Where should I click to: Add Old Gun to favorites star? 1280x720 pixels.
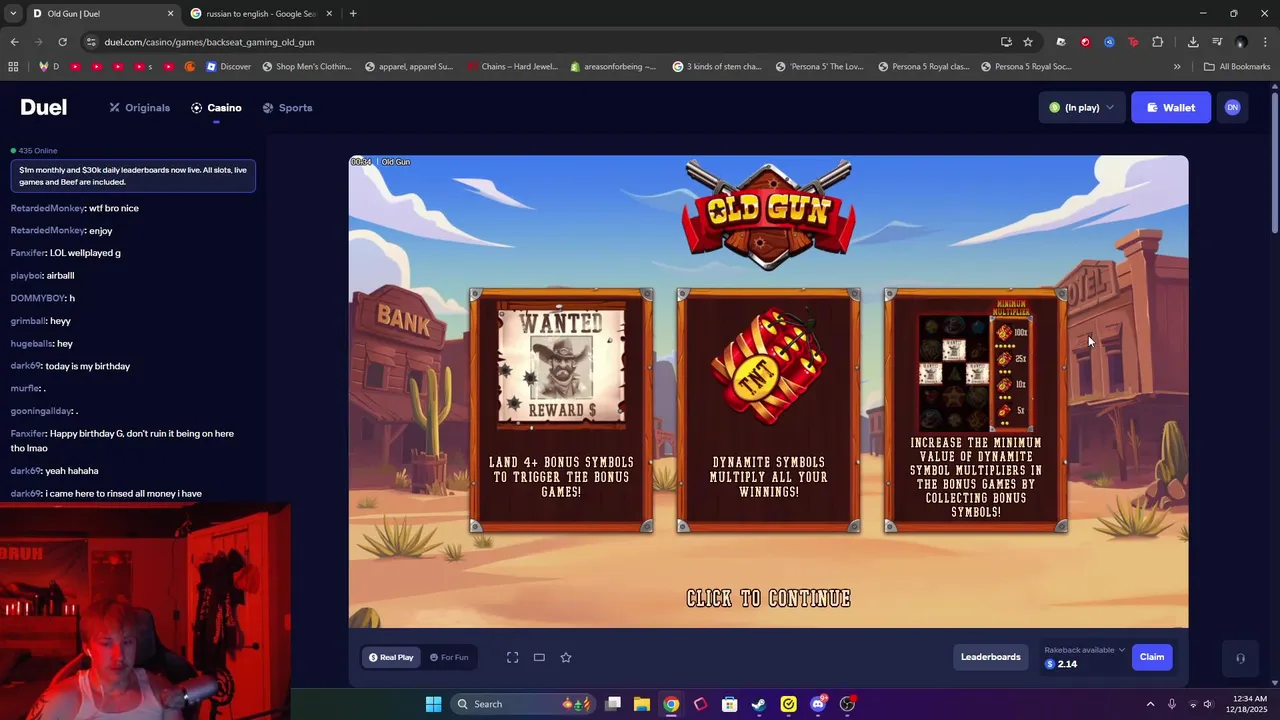pyautogui.click(x=566, y=657)
